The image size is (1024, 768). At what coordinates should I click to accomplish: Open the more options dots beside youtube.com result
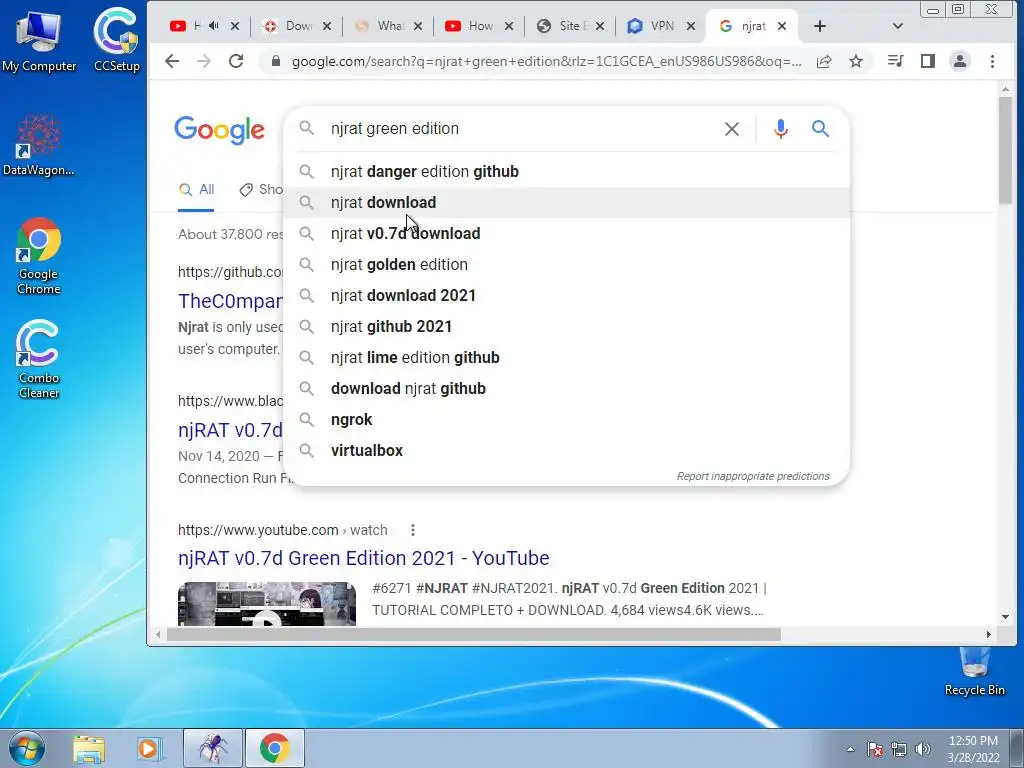coord(412,530)
